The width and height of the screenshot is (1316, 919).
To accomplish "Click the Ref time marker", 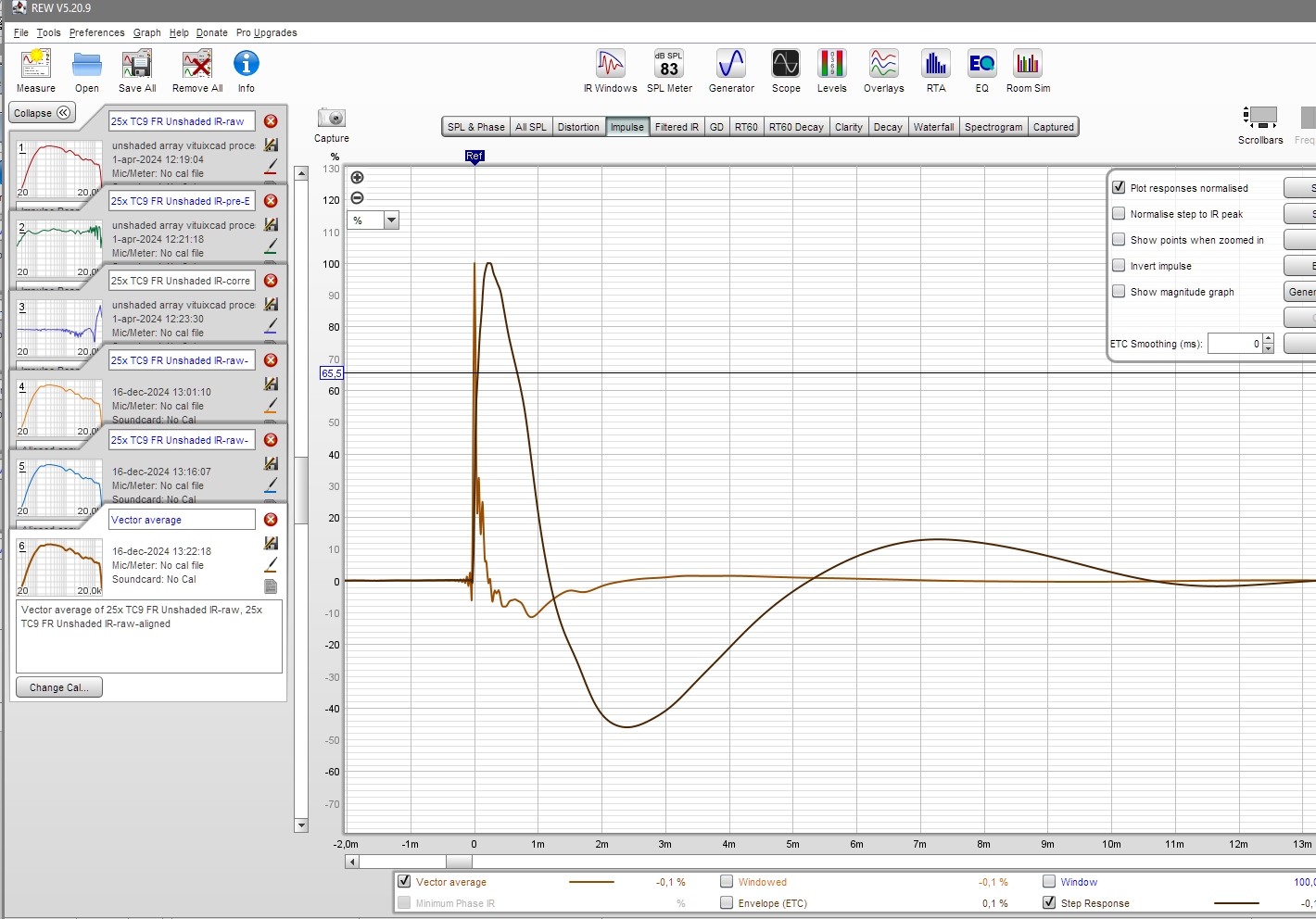I will point(475,156).
